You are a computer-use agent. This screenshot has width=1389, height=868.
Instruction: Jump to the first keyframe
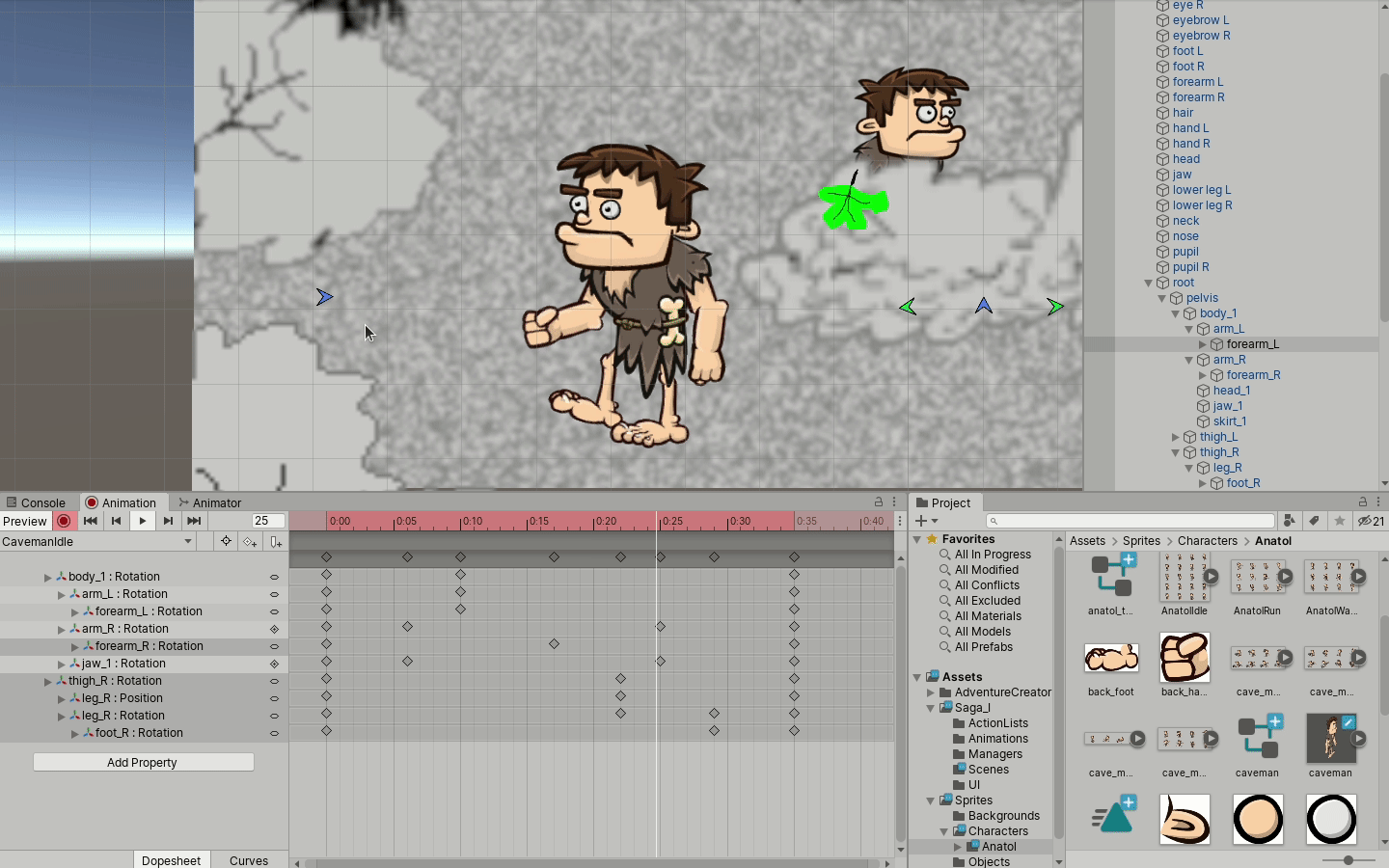pyautogui.click(x=90, y=521)
